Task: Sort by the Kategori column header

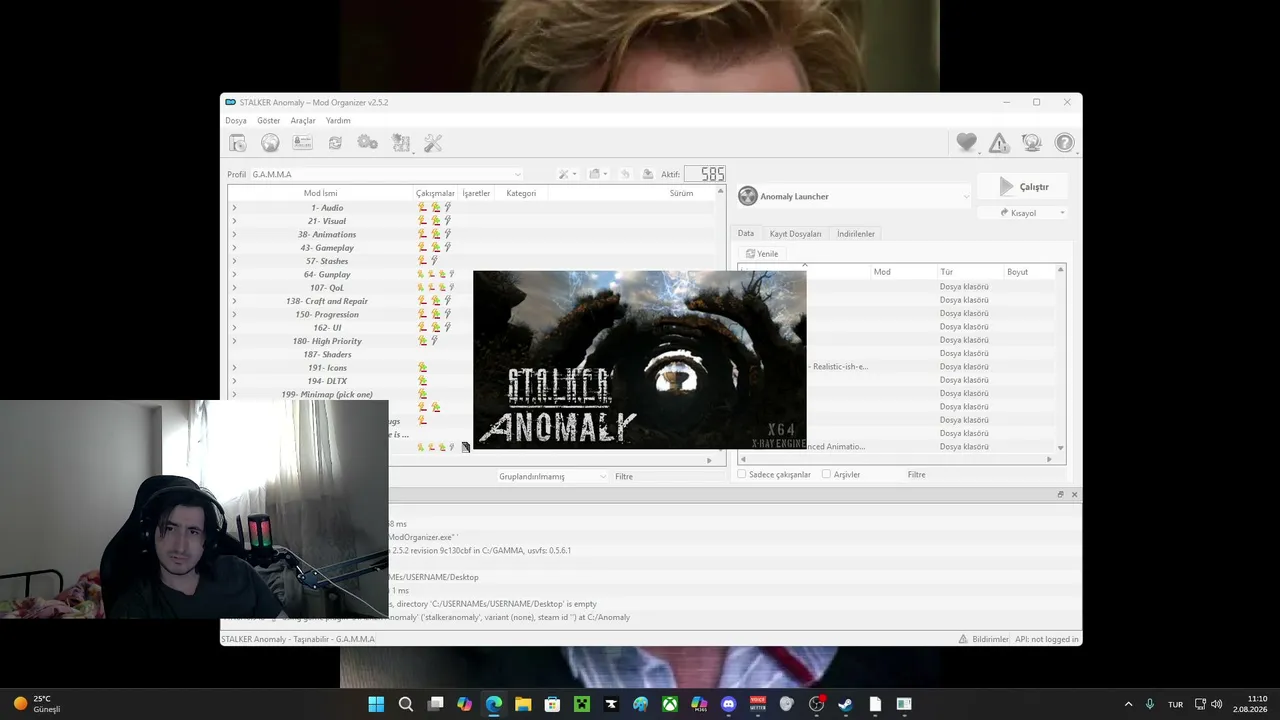Action: 521,193
